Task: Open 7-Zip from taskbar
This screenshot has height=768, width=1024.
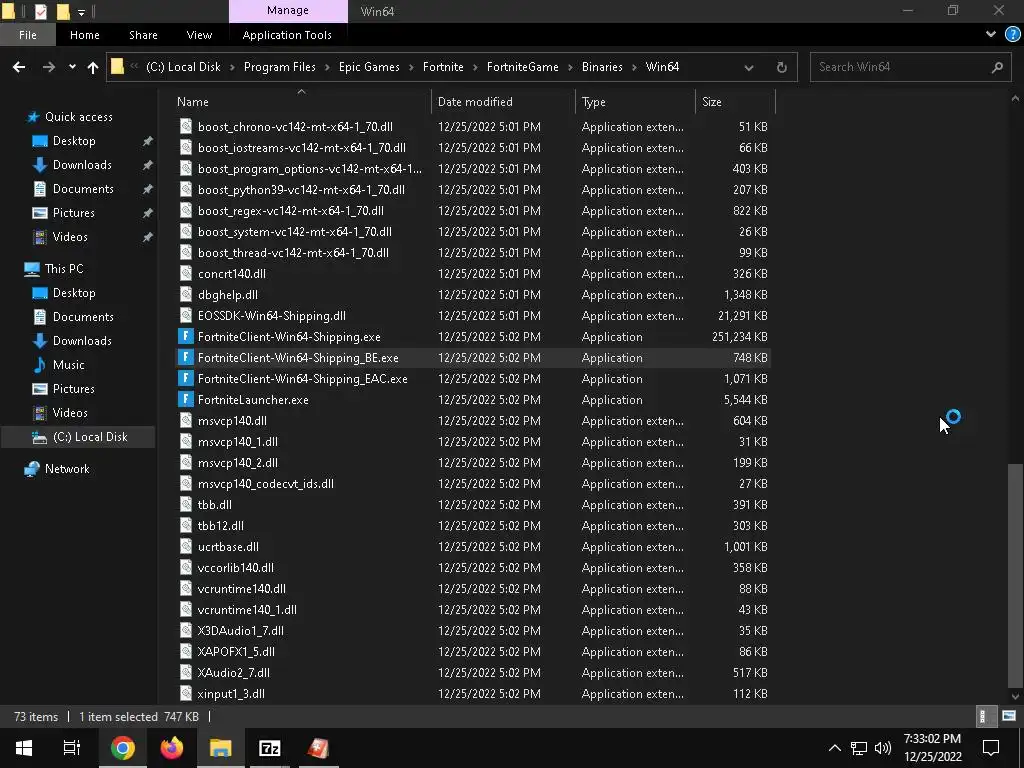Action: tap(269, 748)
